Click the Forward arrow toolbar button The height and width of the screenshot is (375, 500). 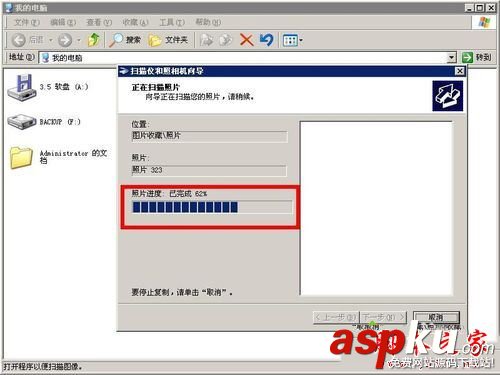tap(65, 40)
